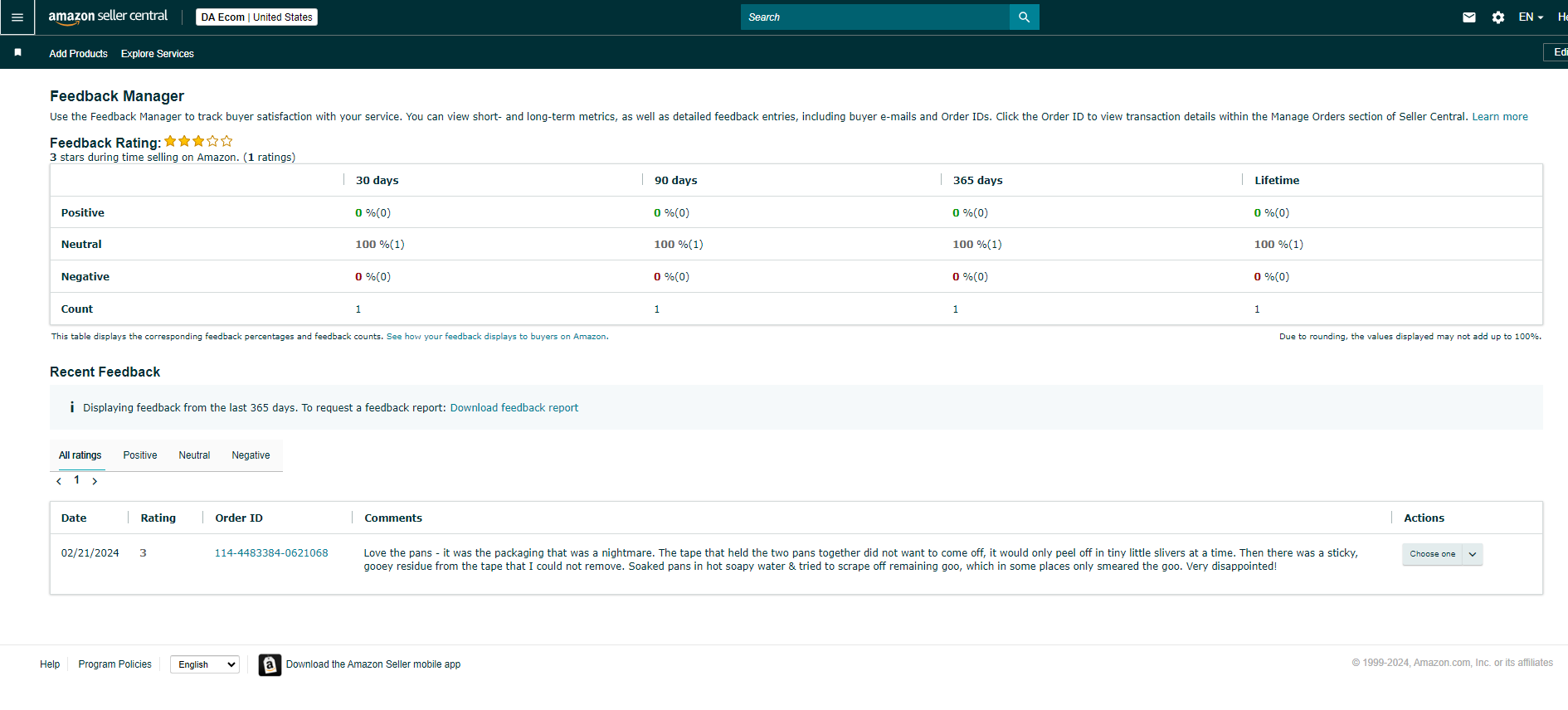Click the Comments column header
The image size is (1568, 710).
click(393, 518)
